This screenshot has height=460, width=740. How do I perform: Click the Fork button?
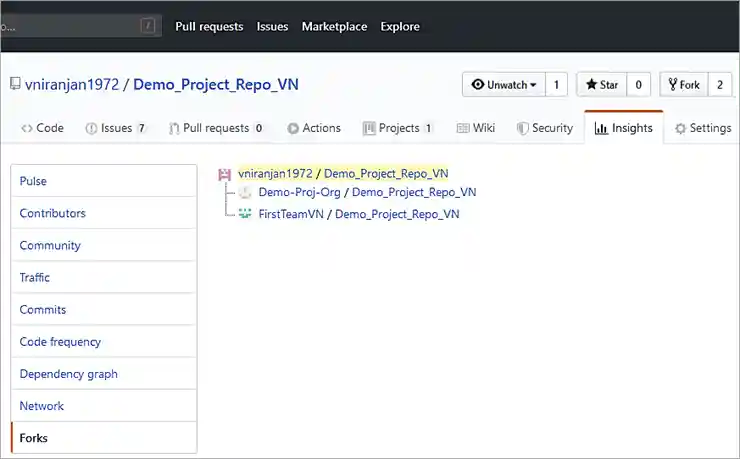coord(684,84)
